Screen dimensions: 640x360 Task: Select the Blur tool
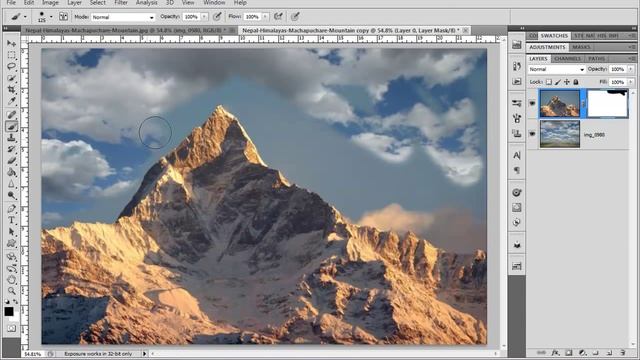click(11, 184)
